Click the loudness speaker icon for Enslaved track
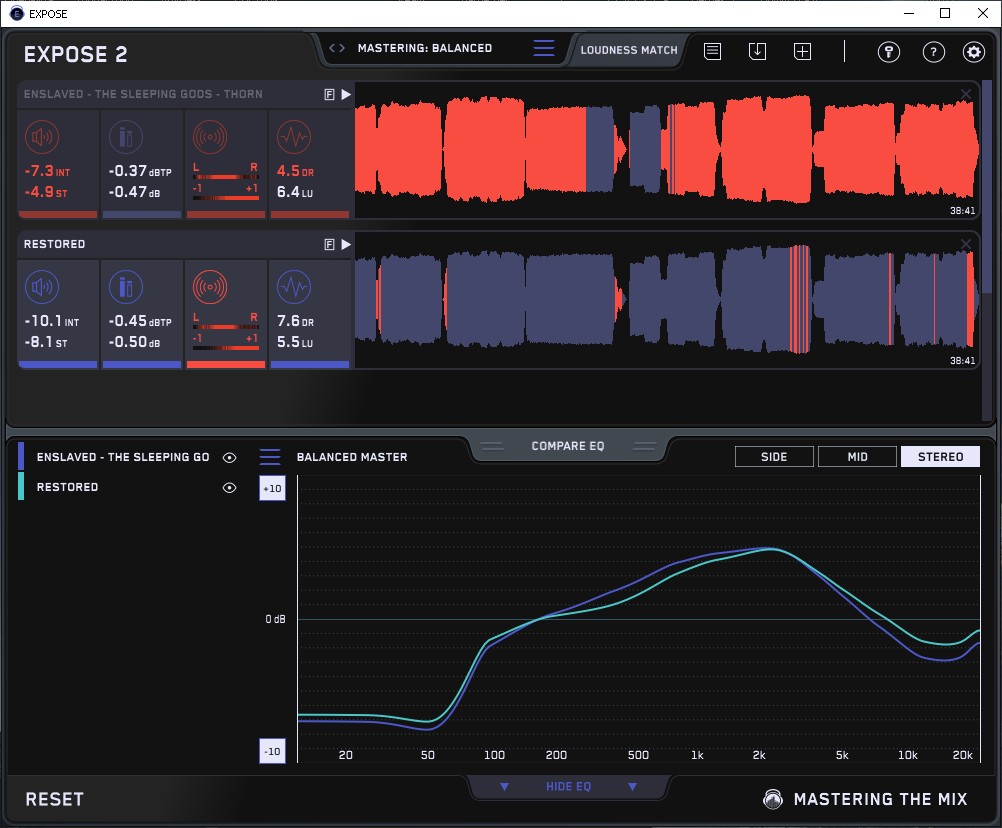1002x828 pixels. tap(42, 137)
